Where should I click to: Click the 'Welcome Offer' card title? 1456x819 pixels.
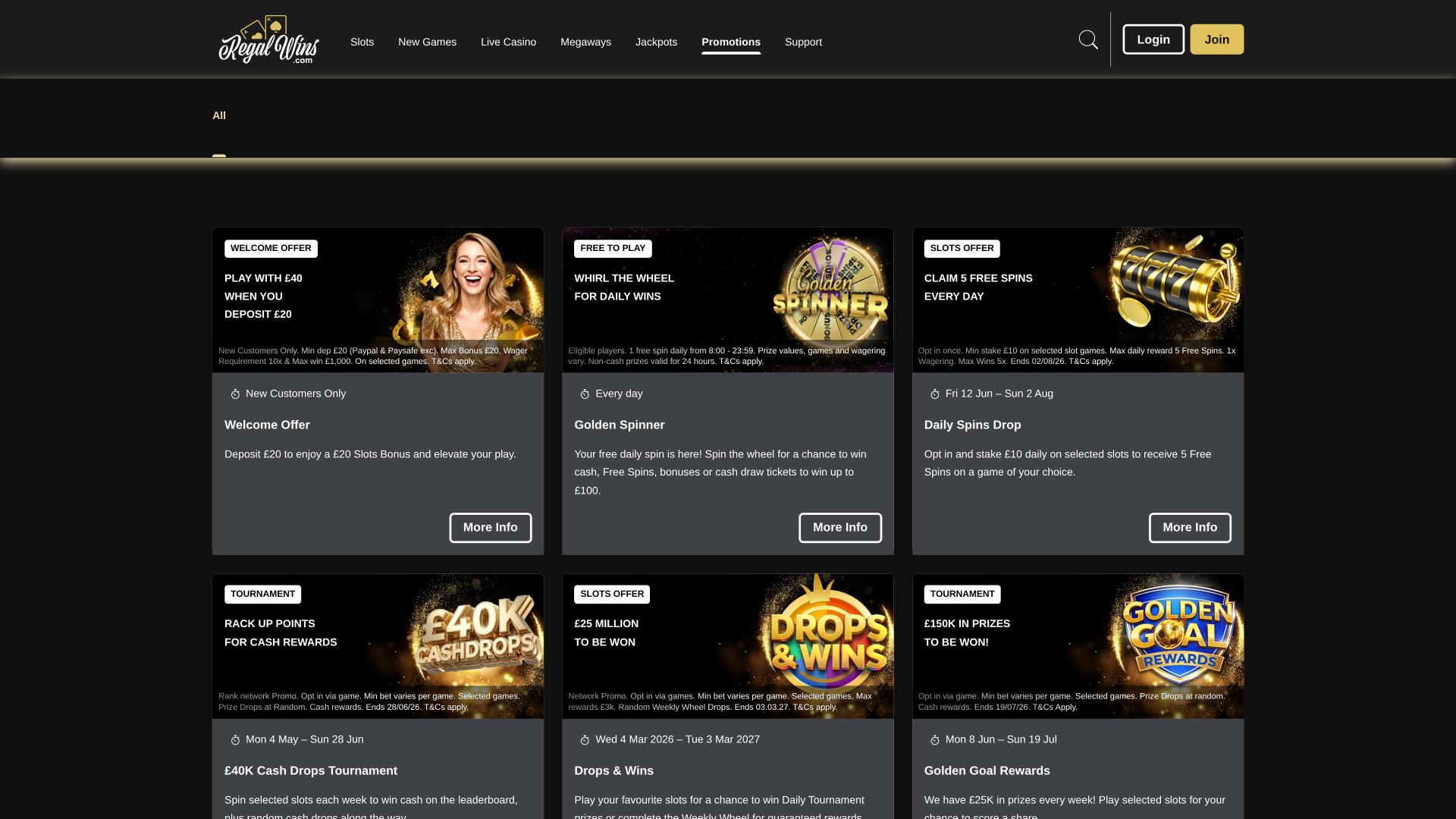click(267, 425)
